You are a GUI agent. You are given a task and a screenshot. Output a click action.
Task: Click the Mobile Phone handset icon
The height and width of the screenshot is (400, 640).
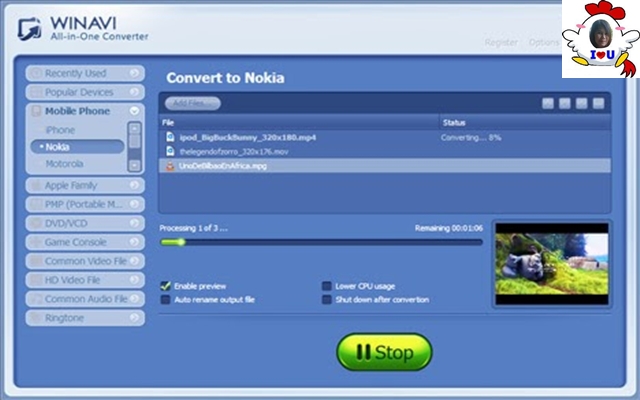pos(36,111)
